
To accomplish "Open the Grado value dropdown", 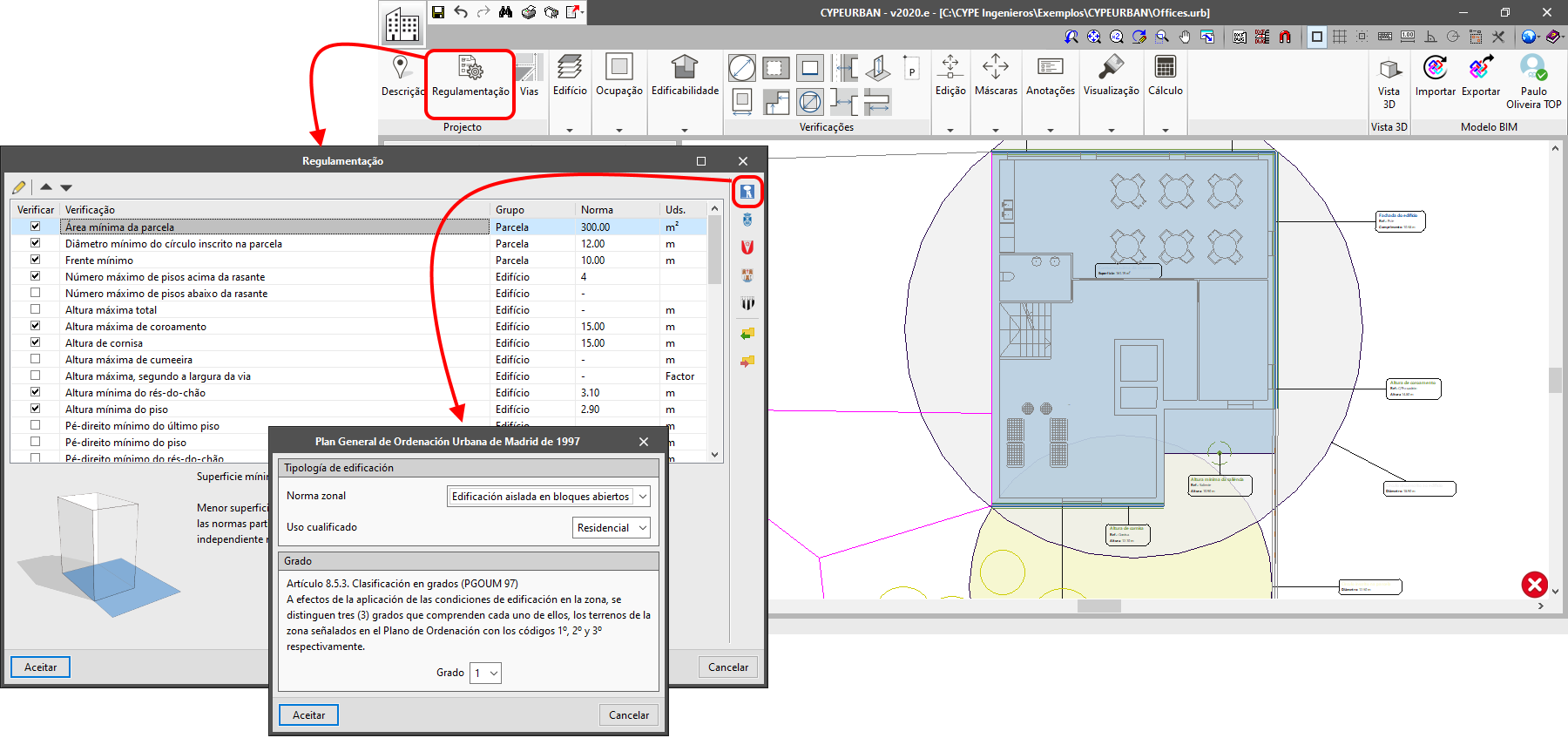I will point(485,673).
